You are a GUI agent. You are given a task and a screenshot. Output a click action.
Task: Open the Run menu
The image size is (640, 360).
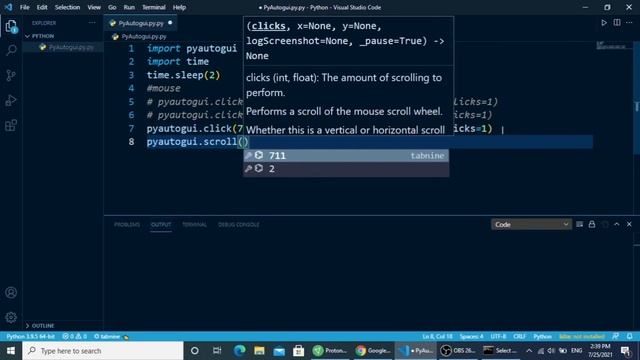pos(129,7)
